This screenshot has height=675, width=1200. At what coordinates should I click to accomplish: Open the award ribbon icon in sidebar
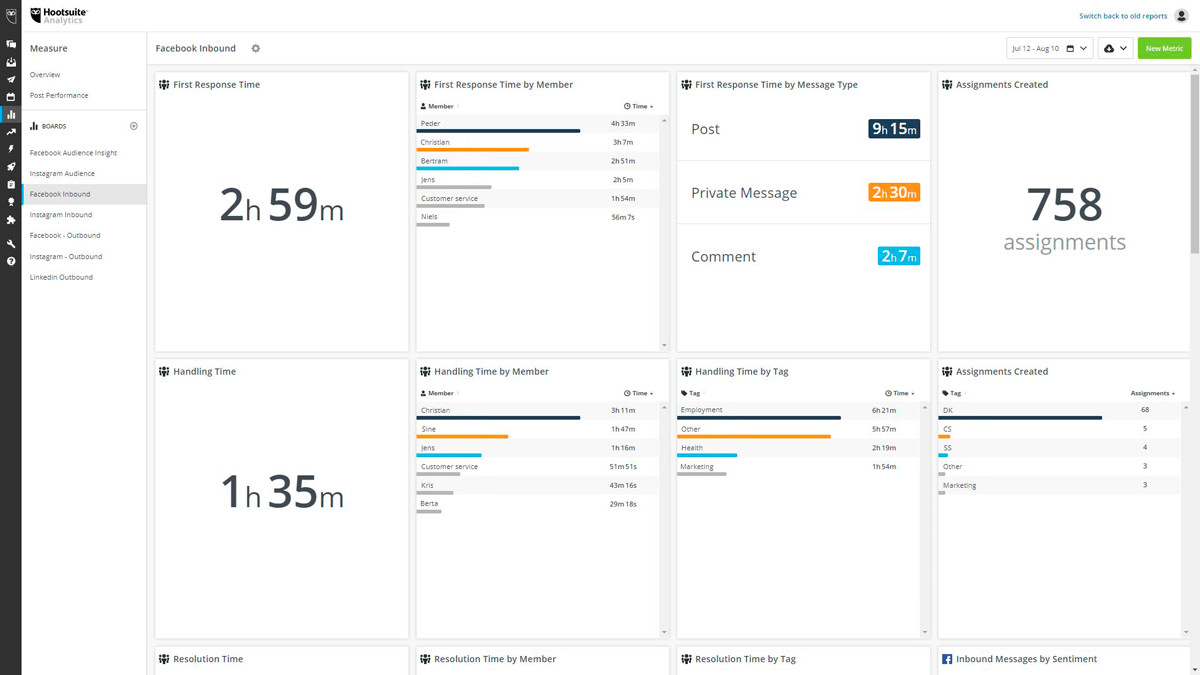[x=11, y=202]
